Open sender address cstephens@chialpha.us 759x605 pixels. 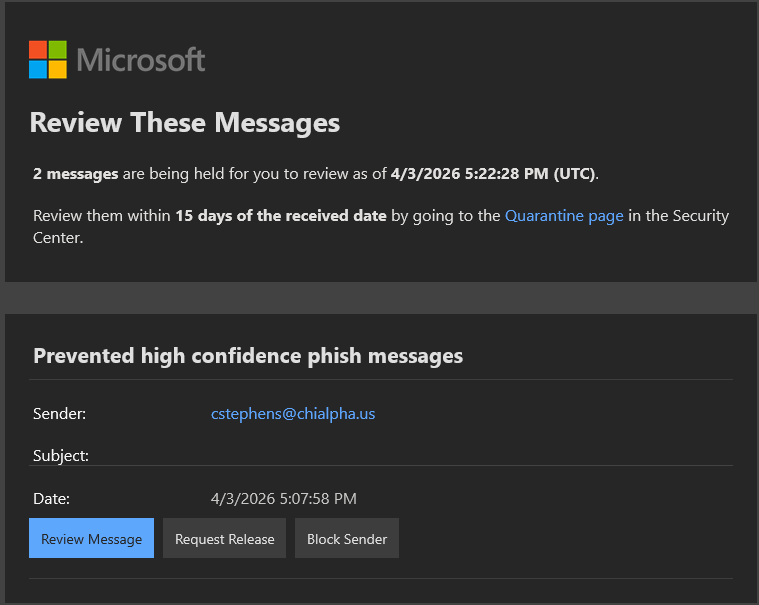pos(293,414)
